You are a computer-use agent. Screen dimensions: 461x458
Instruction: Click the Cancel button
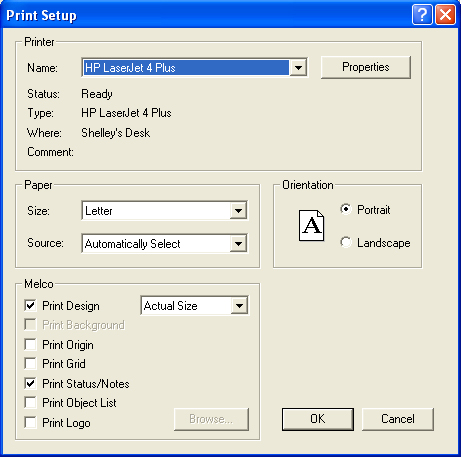[x=398, y=419]
